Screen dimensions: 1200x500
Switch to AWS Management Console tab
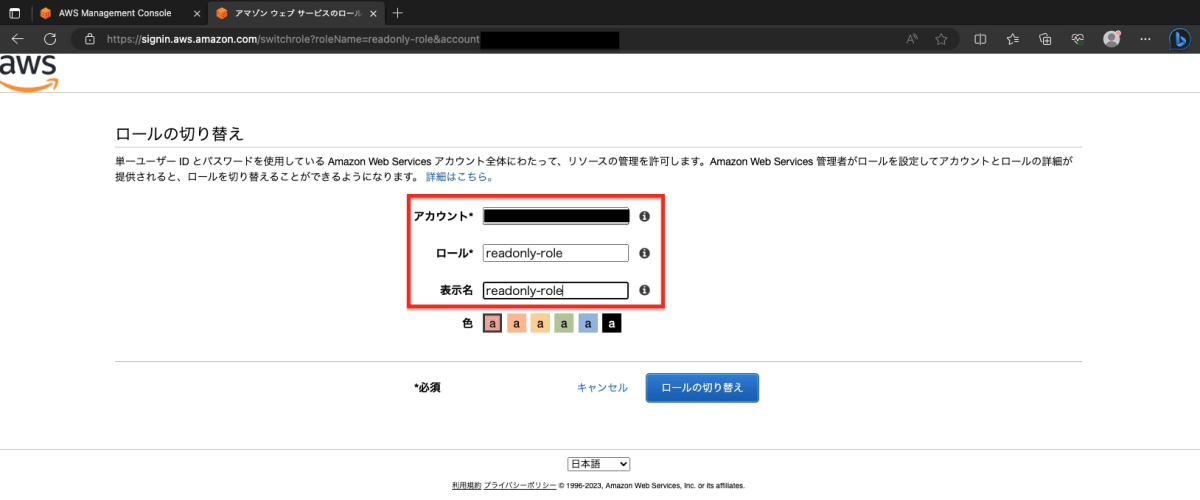tap(115, 13)
